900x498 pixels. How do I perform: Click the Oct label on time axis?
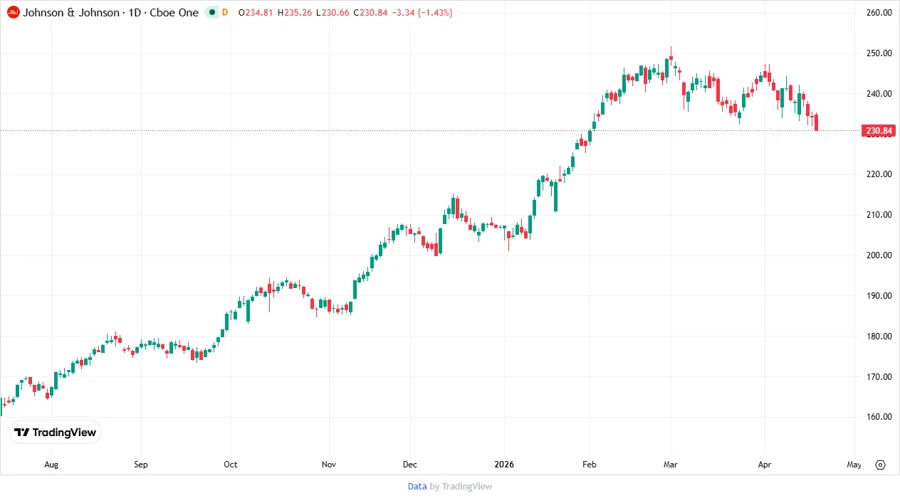230,464
